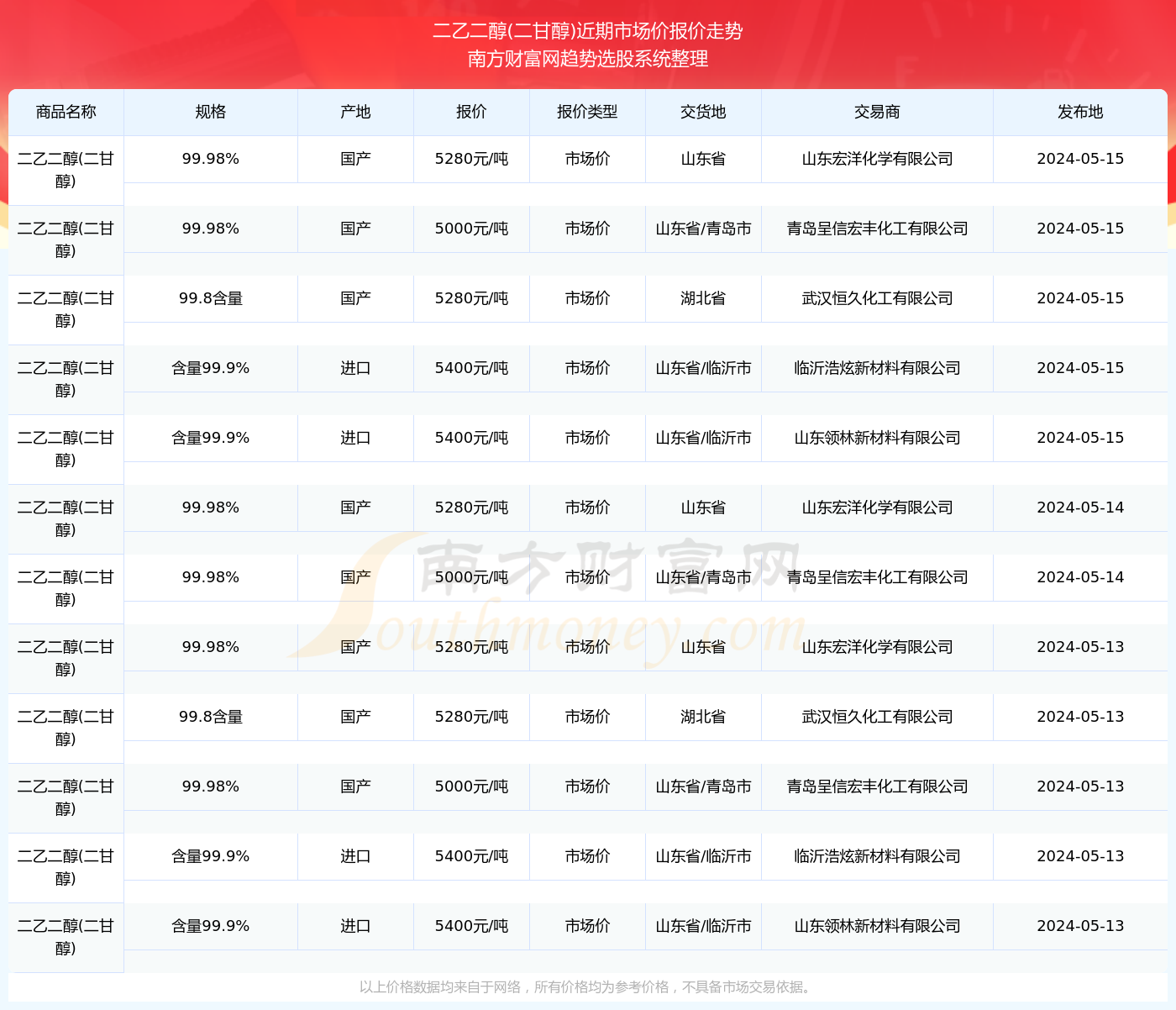Select 青岛呈信宏丰化工有限公司 in the 2024-05-14 row
Screen dimensions: 1176x1010
[877, 577]
